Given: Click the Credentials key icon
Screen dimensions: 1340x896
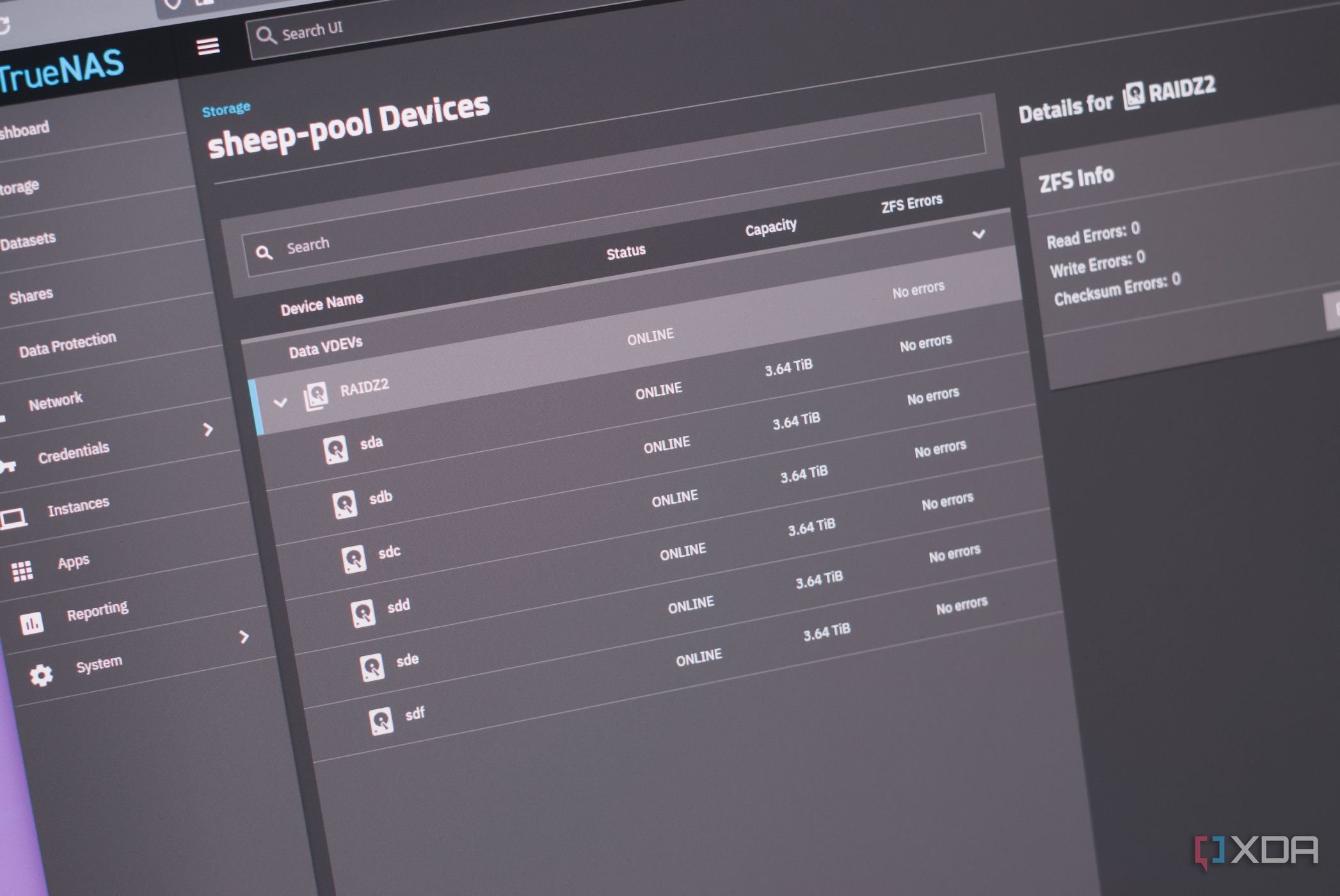Looking at the screenshot, I should click(x=8, y=466).
